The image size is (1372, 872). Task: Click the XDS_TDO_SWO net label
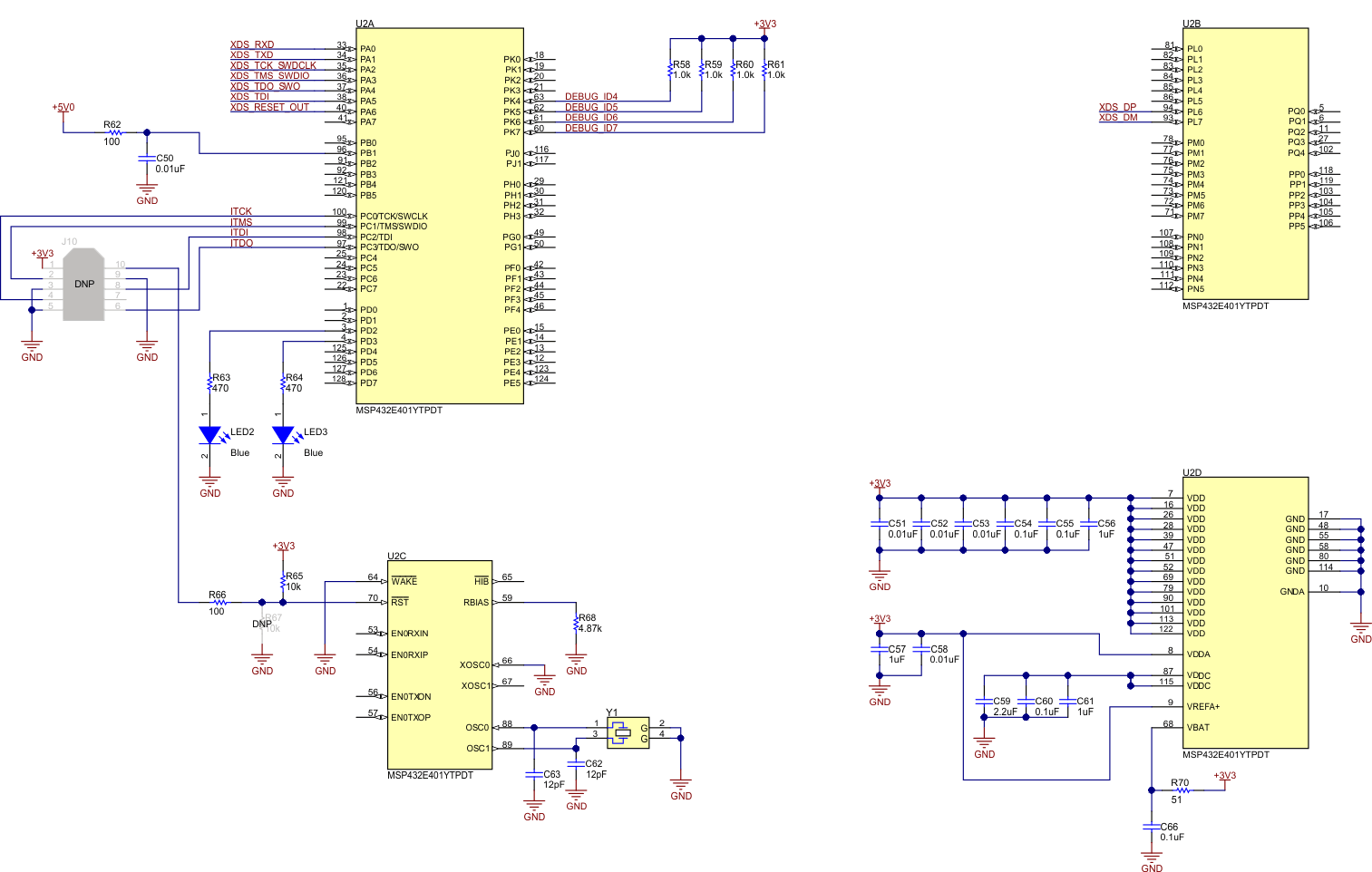pyautogui.click(x=265, y=86)
